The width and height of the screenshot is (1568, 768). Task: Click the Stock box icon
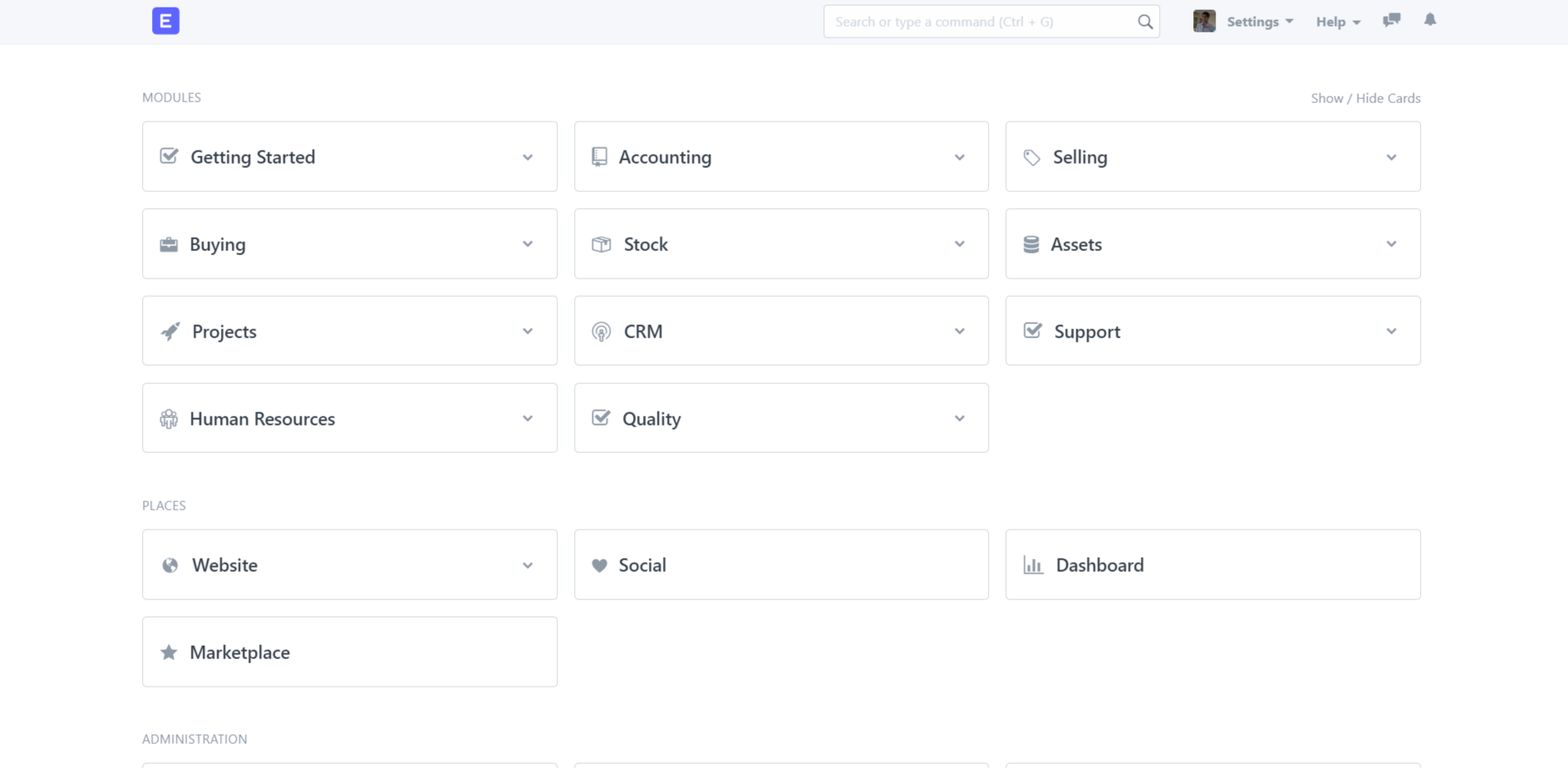(x=601, y=244)
